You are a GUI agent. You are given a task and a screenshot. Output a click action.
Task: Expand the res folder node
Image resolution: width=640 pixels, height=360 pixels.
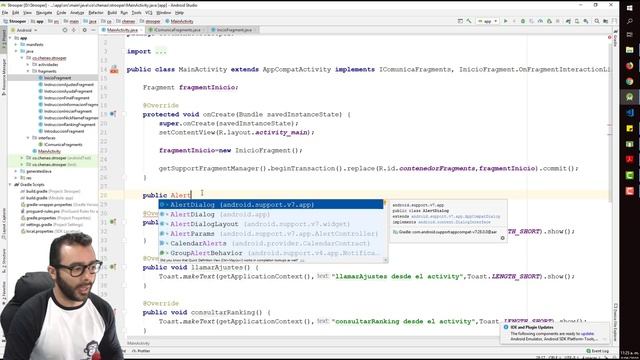coord(16,178)
